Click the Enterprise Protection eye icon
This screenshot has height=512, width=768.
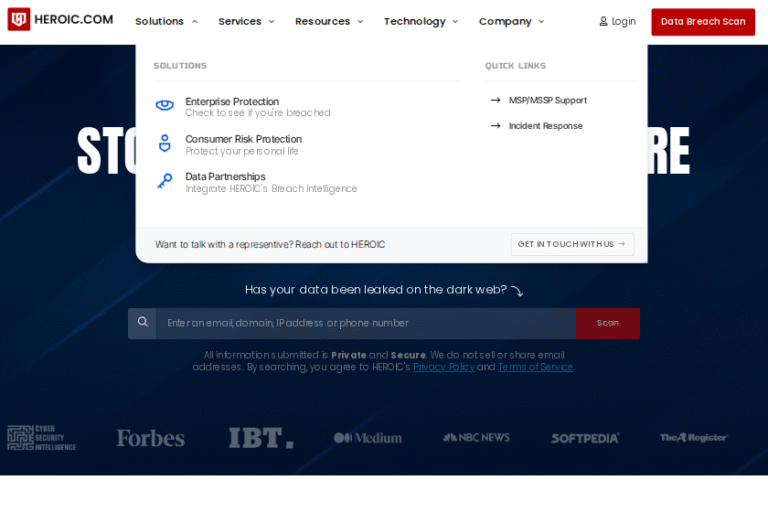tap(165, 106)
